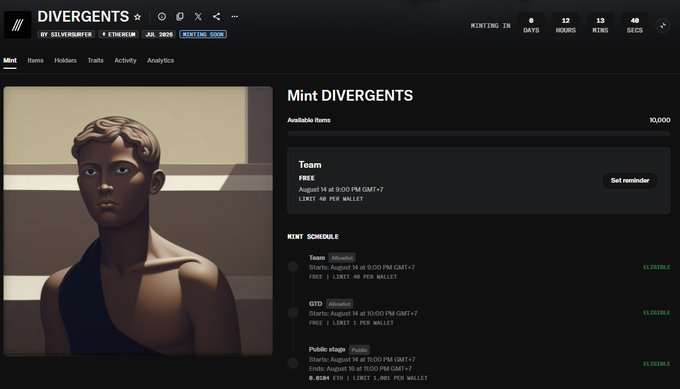This screenshot has height=389, width=680.
Task: Switch to the Mint tab
Action: point(10,60)
